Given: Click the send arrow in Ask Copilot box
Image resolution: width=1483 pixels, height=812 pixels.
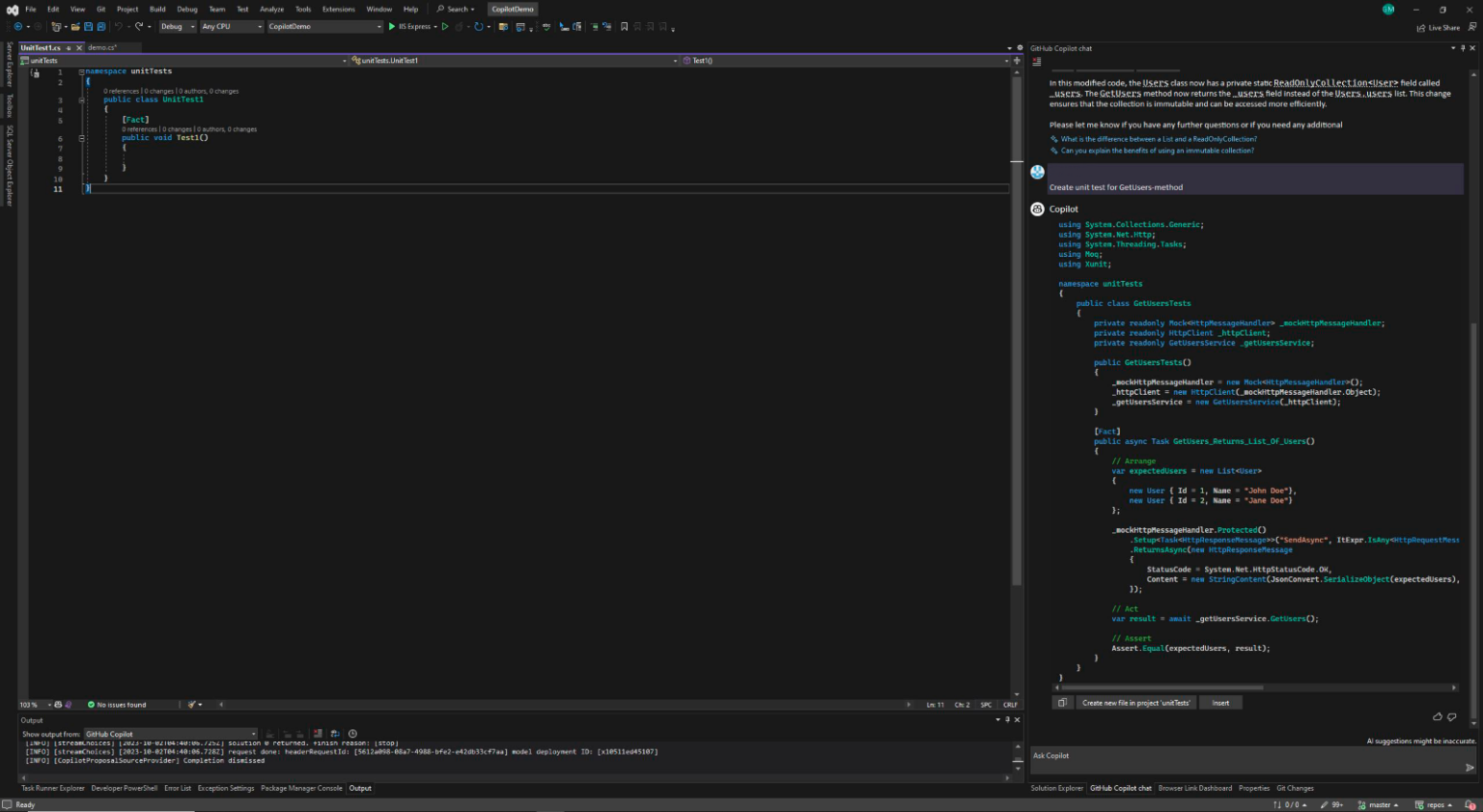Looking at the screenshot, I should coord(1469,768).
